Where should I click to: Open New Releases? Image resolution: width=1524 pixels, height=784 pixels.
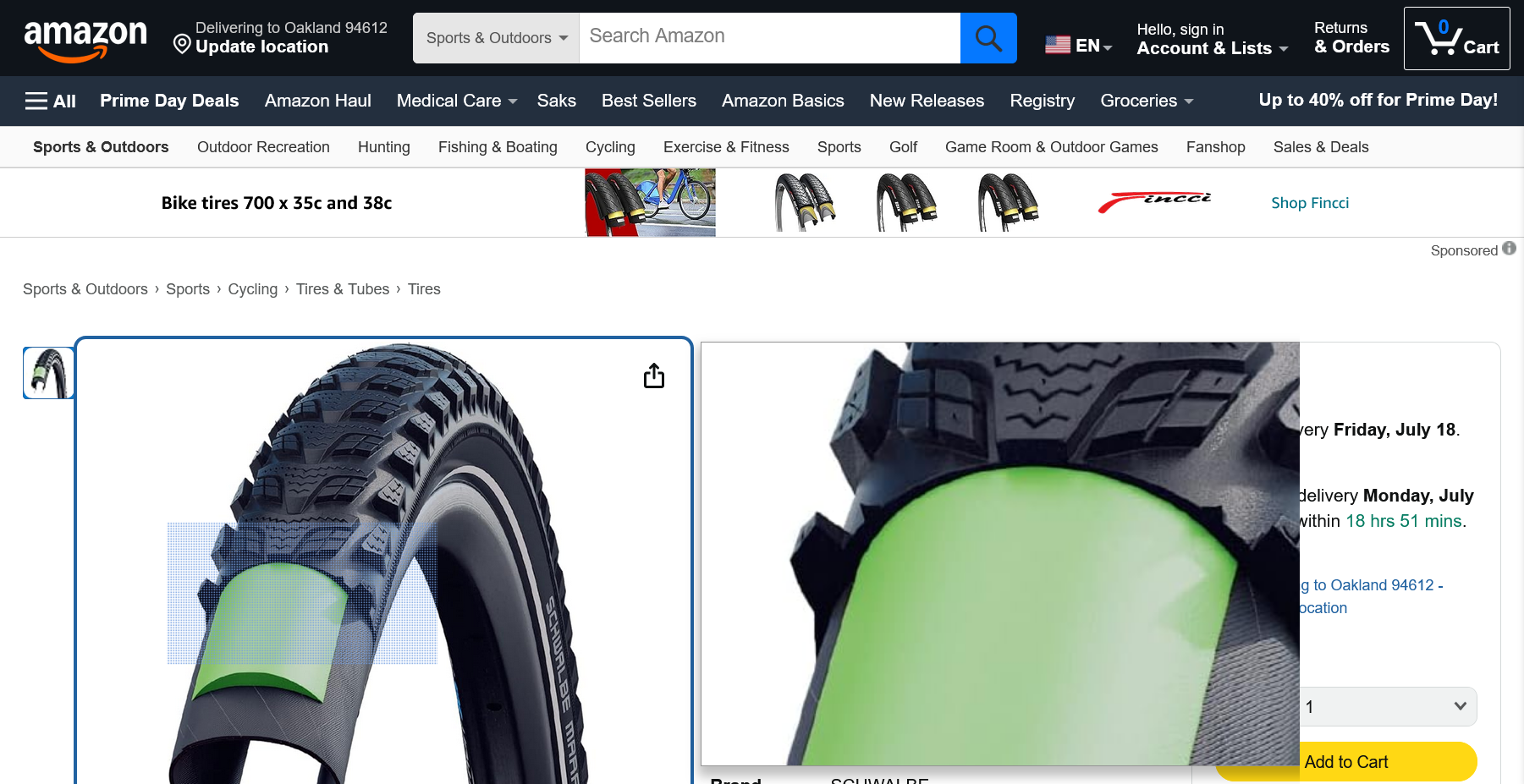coord(927,101)
